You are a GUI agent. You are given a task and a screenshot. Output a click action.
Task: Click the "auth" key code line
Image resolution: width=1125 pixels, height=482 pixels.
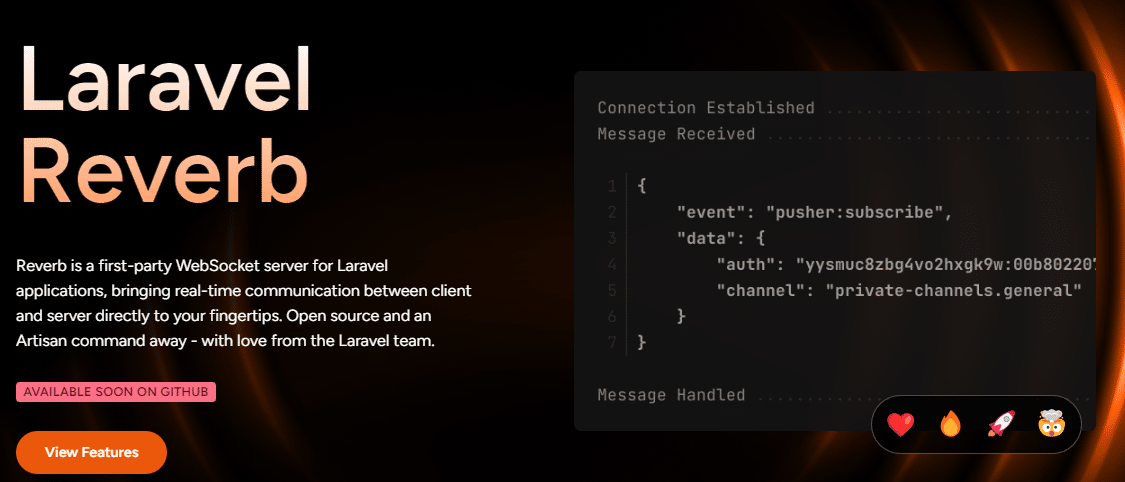[907, 265]
